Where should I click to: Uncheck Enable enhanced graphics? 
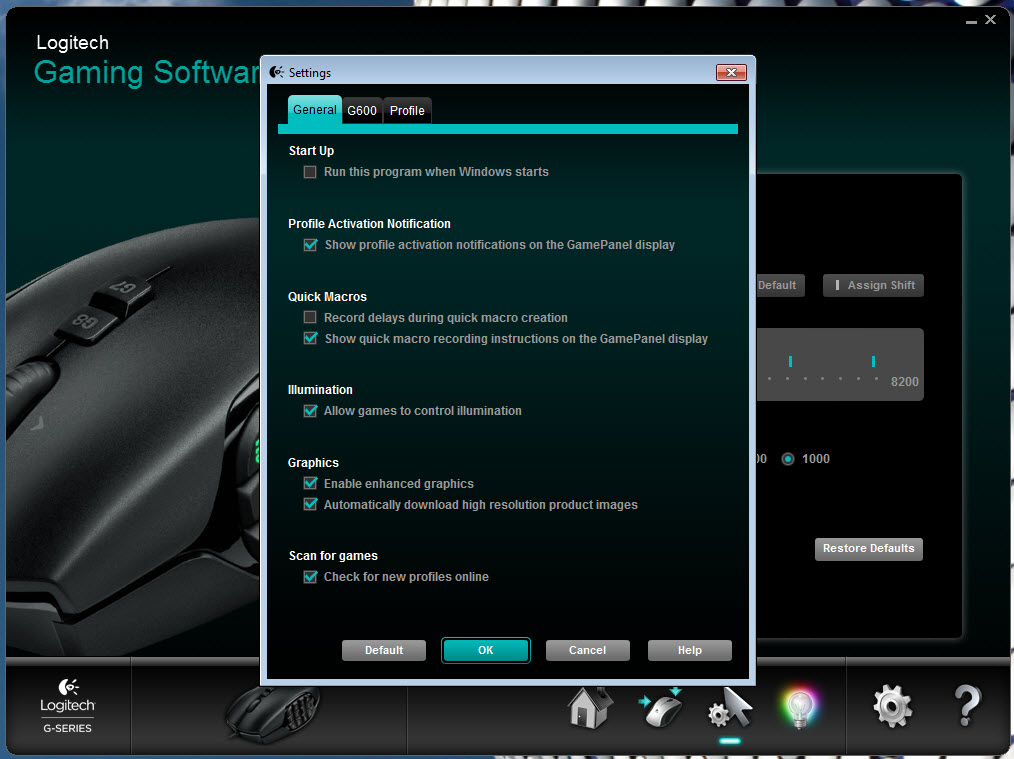[x=310, y=484]
